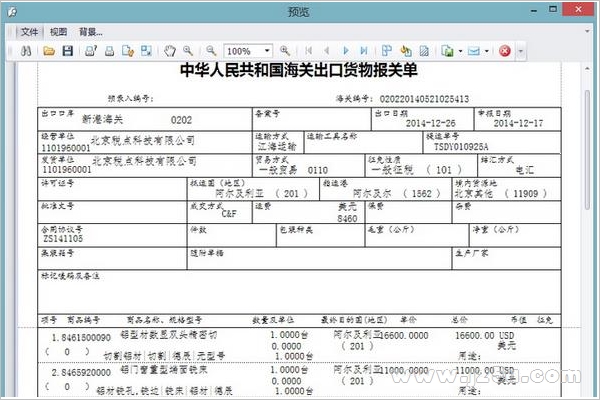Click the quick print printer icon
Image resolution: width=600 pixels, height=400 pixels.
109,51
